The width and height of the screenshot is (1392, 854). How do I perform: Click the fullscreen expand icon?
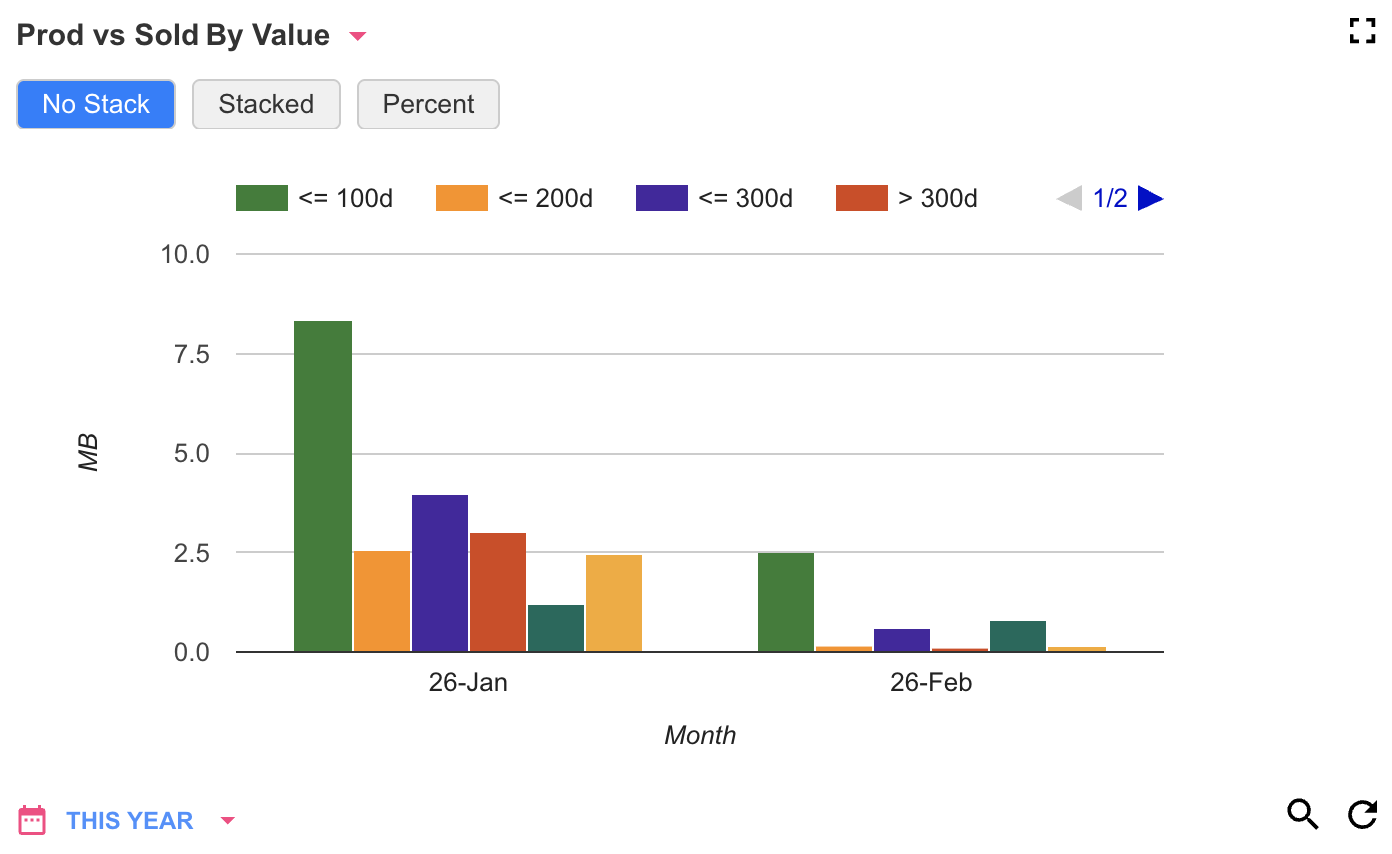coord(1362,31)
